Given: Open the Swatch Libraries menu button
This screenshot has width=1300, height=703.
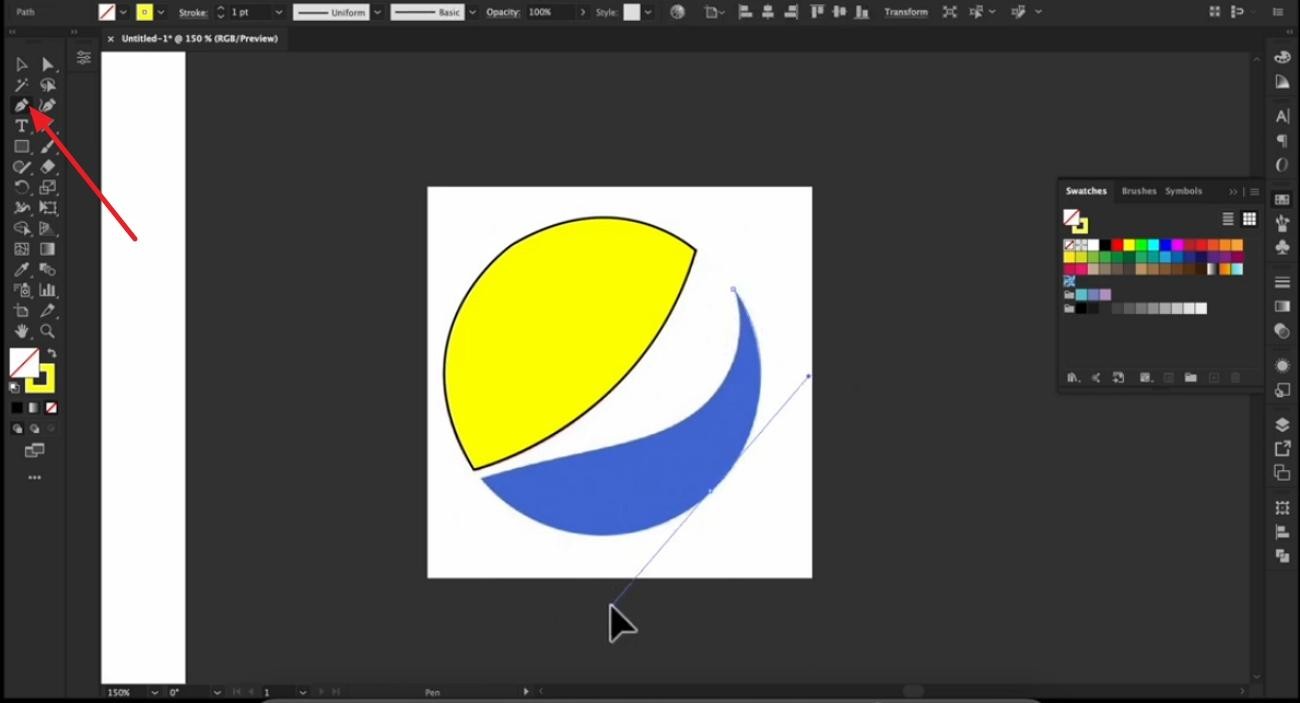Looking at the screenshot, I should [x=1073, y=378].
